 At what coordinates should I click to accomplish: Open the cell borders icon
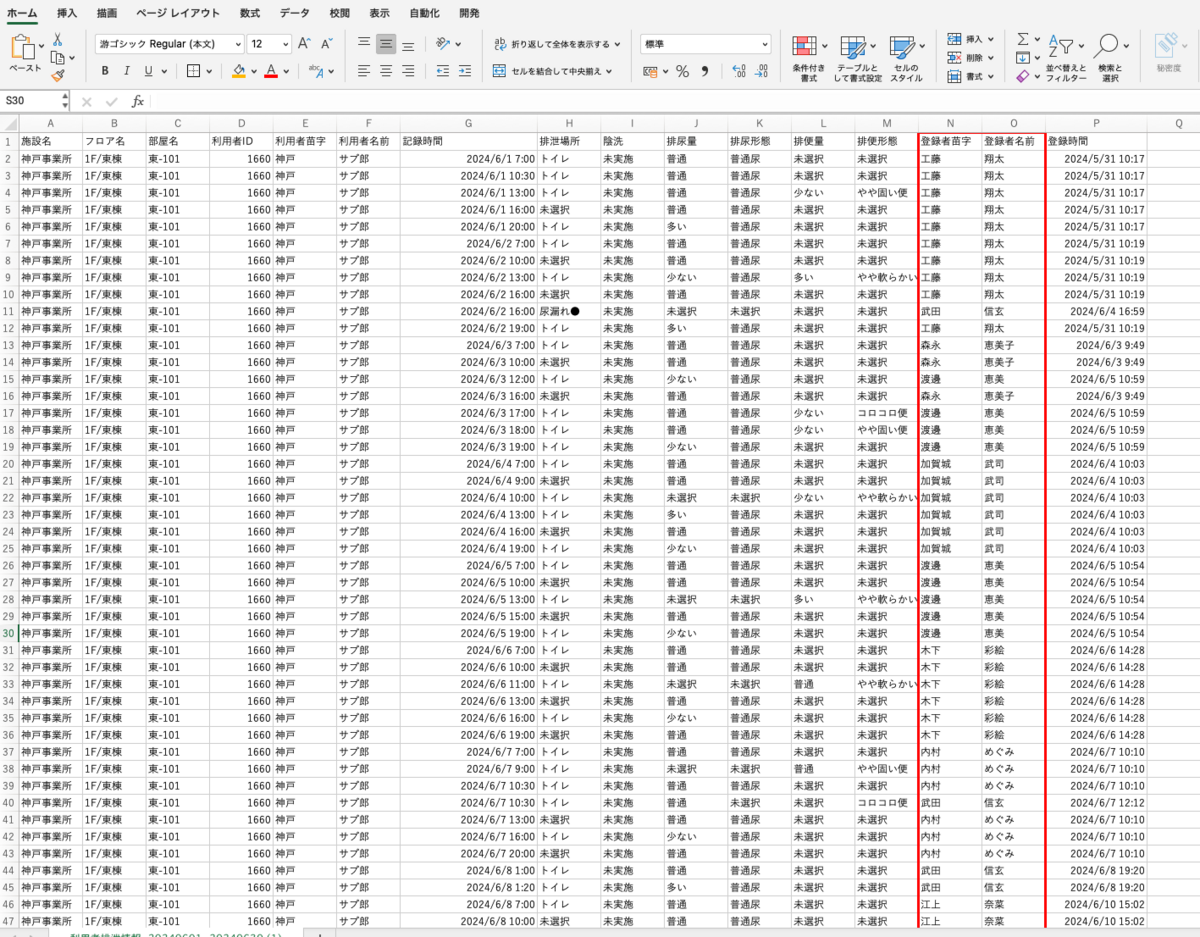click(194, 71)
